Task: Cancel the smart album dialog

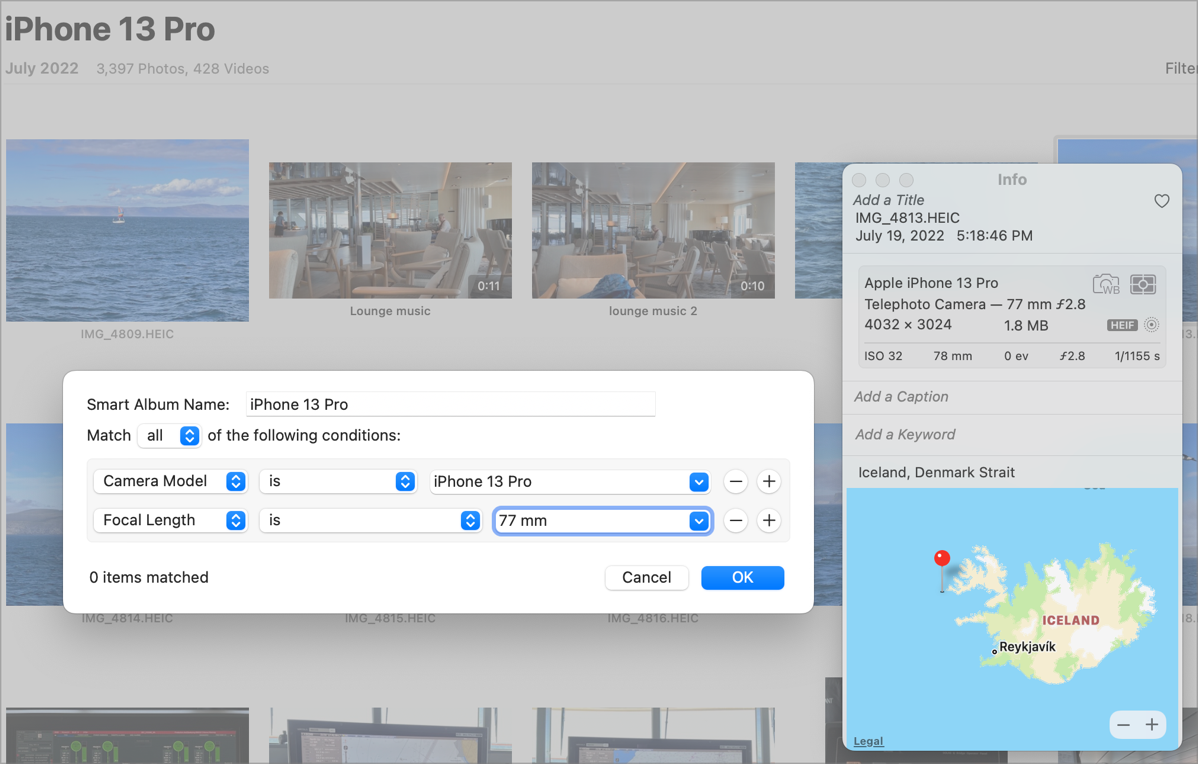Action: click(x=646, y=578)
